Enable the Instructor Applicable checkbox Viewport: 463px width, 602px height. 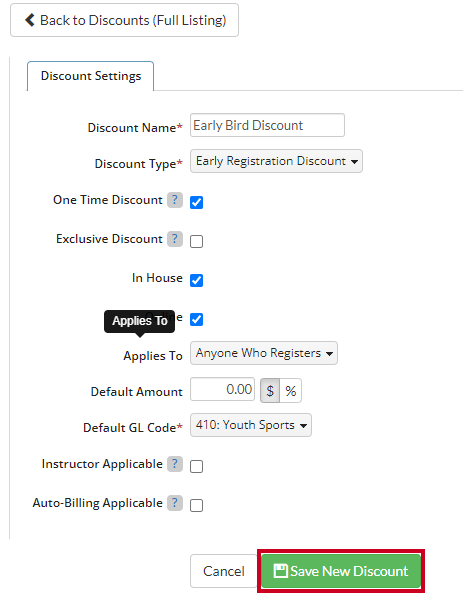pyautogui.click(x=197, y=466)
